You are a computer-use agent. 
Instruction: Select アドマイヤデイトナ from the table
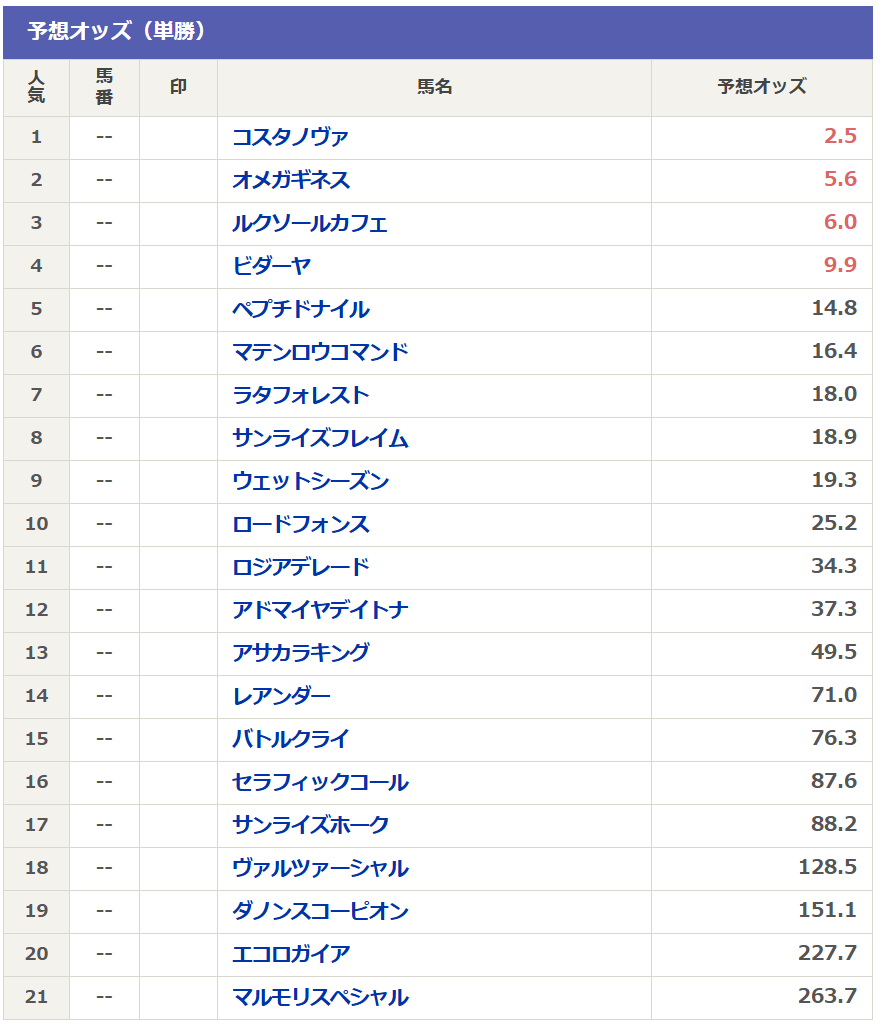coord(320,610)
